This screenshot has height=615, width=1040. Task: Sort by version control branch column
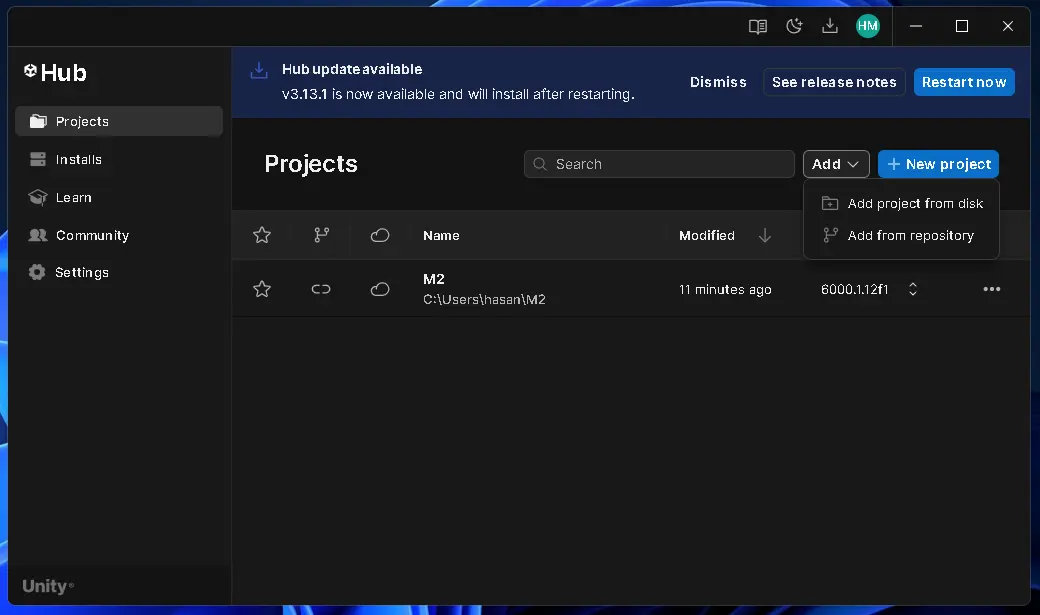(322, 235)
